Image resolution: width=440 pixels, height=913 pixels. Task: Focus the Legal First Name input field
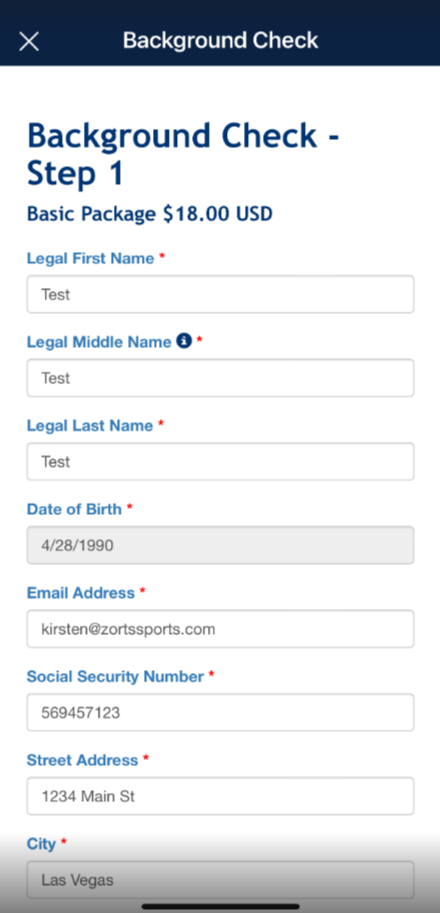(x=221, y=294)
